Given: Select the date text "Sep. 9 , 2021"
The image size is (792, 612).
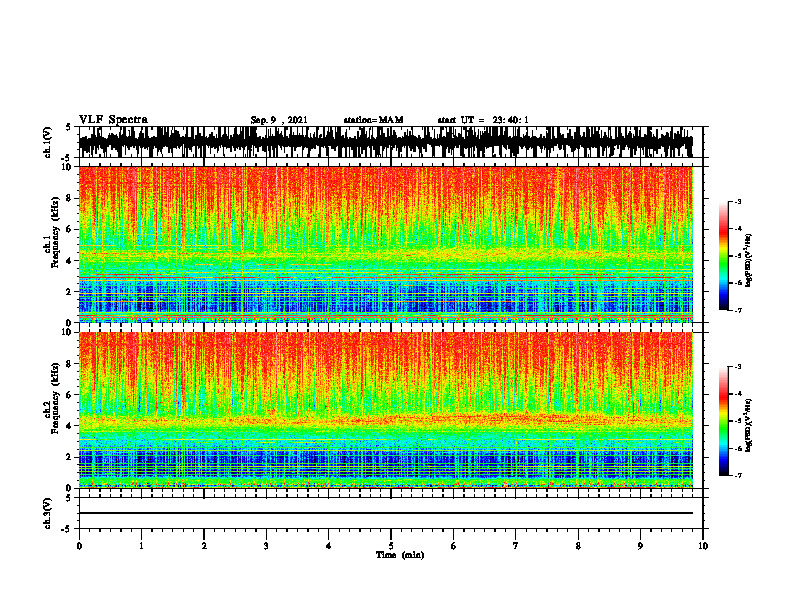Looking at the screenshot, I should coord(279,120).
